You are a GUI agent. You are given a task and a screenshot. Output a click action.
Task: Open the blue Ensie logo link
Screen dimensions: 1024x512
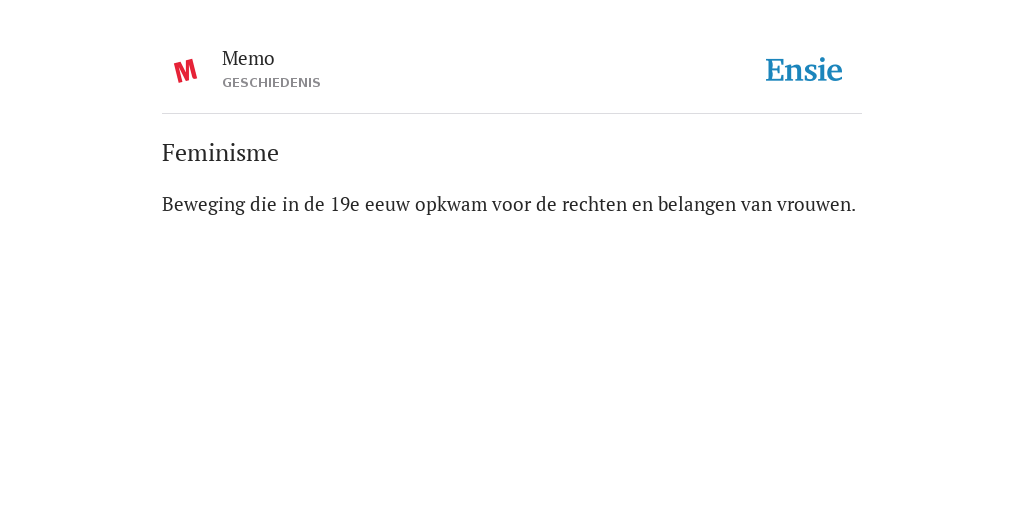pos(803,70)
